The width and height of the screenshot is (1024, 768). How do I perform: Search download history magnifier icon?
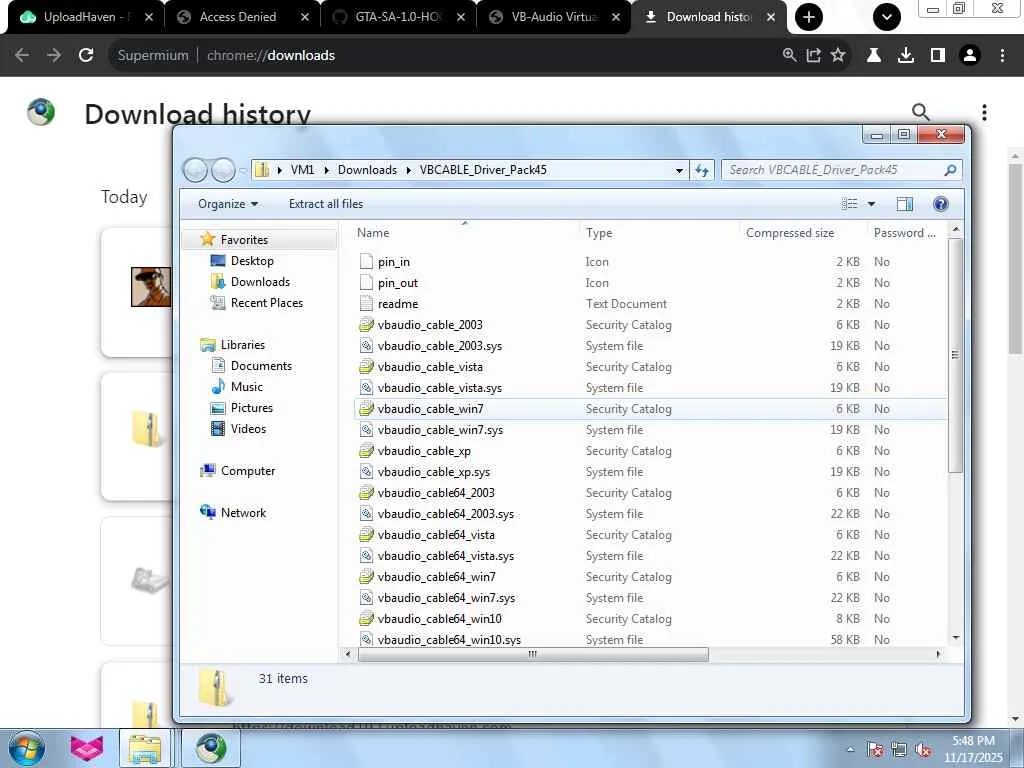click(x=921, y=112)
